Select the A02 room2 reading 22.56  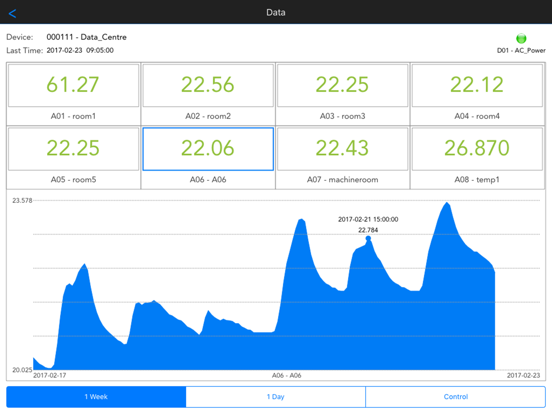[x=208, y=85]
